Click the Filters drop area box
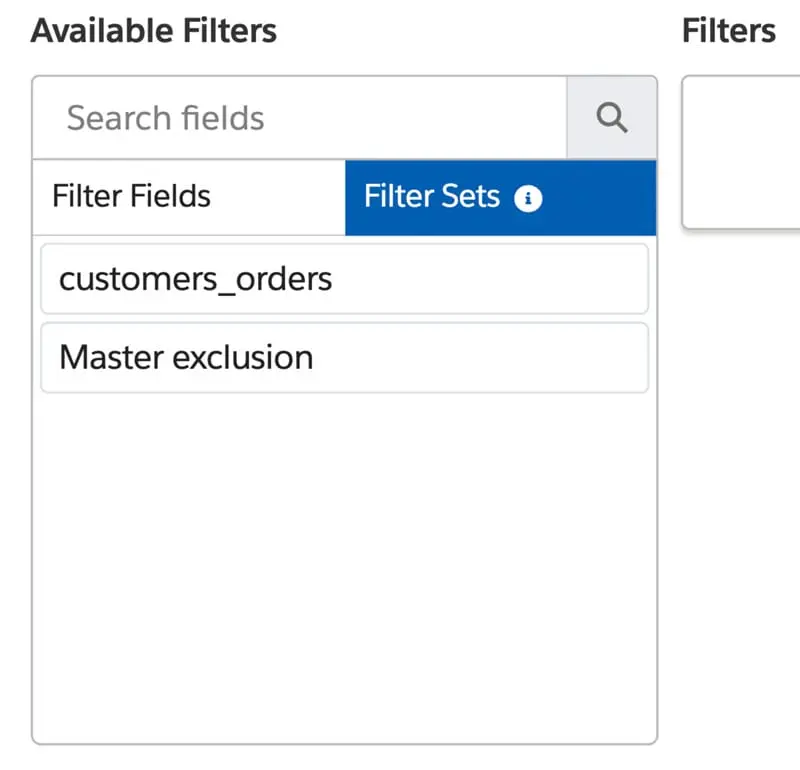 [742, 153]
